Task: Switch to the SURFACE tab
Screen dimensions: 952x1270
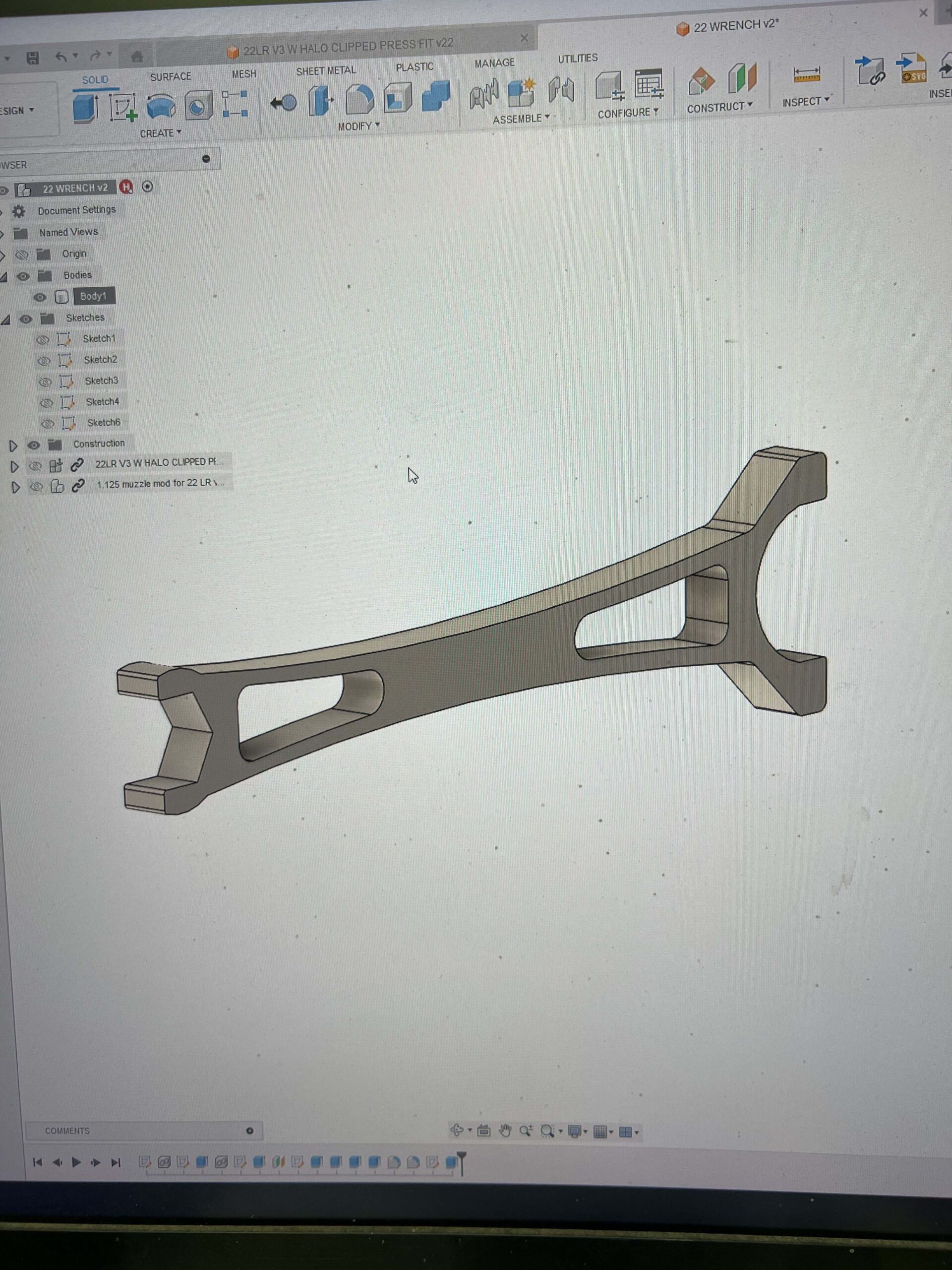Action: click(171, 76)
